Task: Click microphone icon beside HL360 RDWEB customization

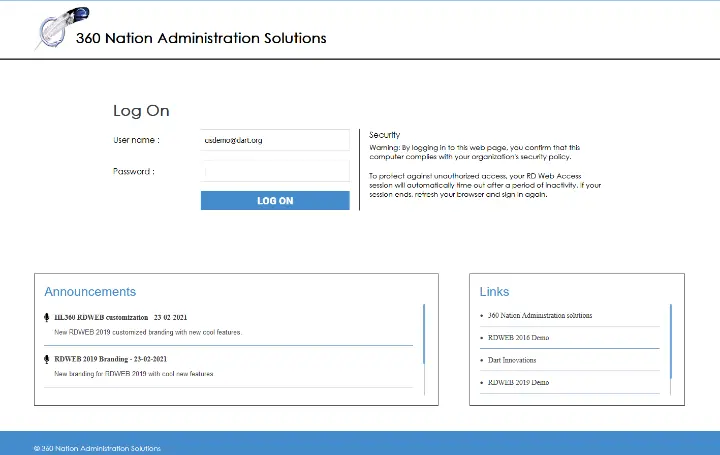Action: click(46, 317)
